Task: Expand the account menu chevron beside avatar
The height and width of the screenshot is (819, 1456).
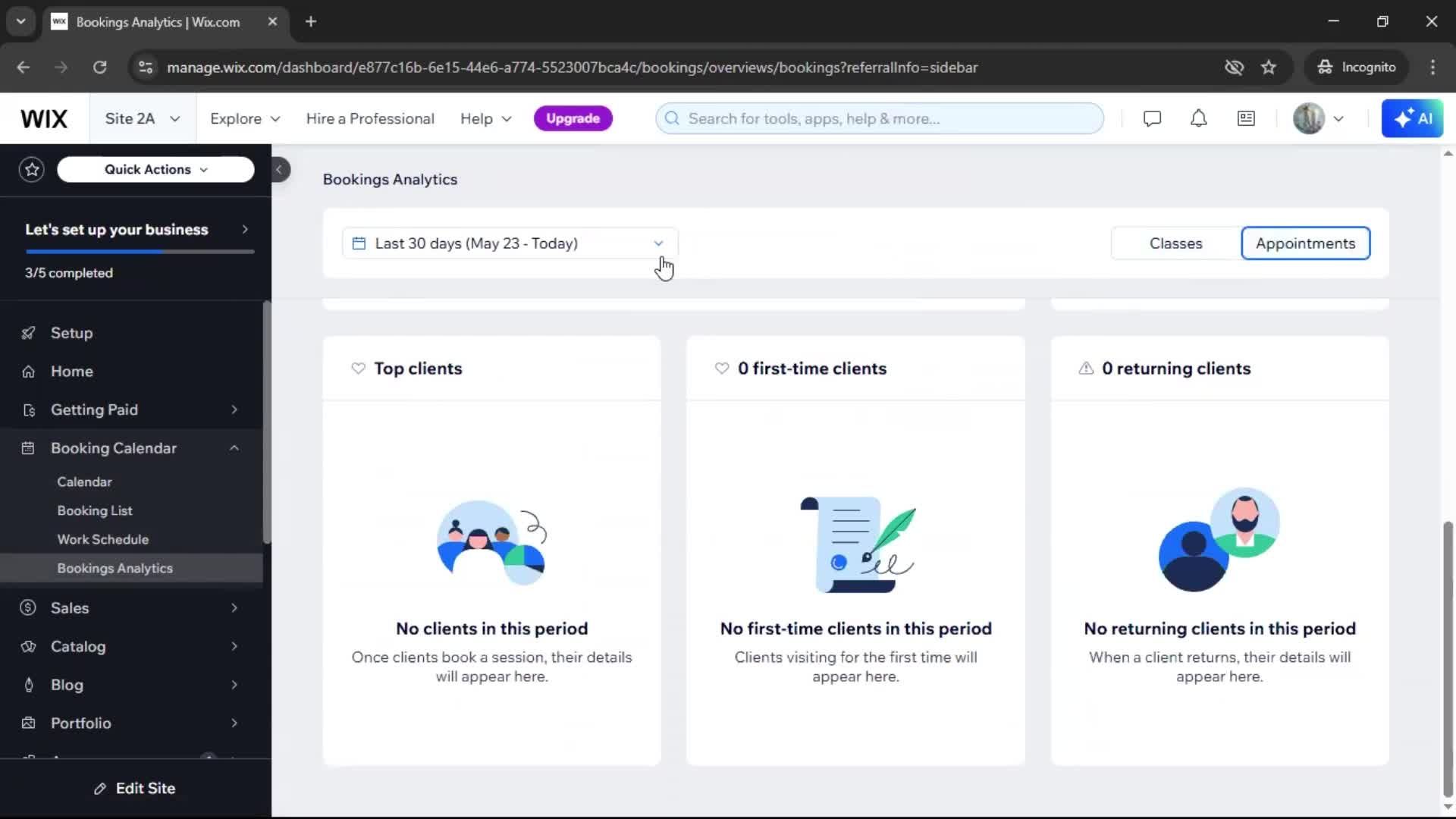Action: pos(1338,119)
